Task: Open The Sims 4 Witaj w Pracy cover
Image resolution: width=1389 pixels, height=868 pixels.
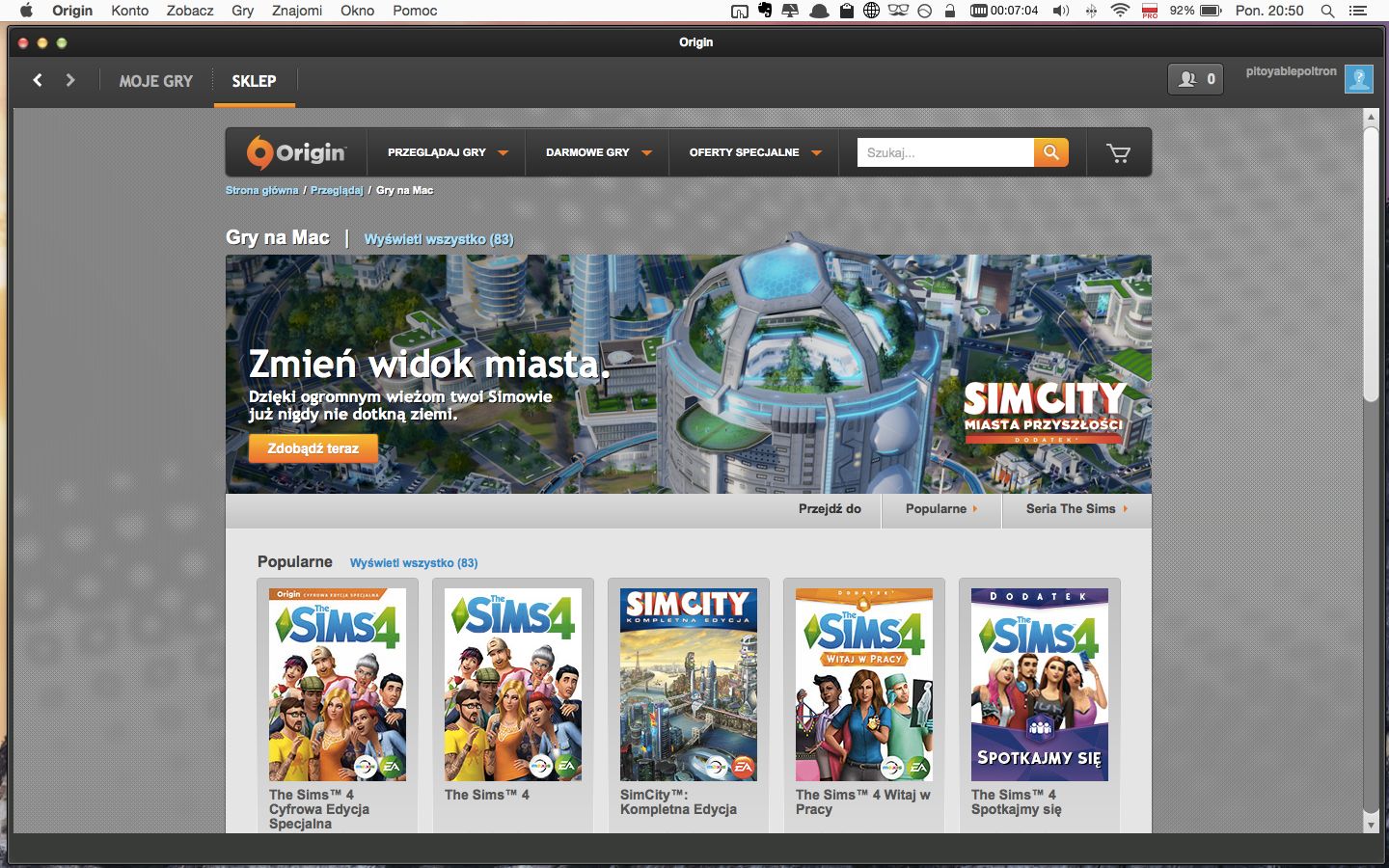Action: [x=864, y=685]
